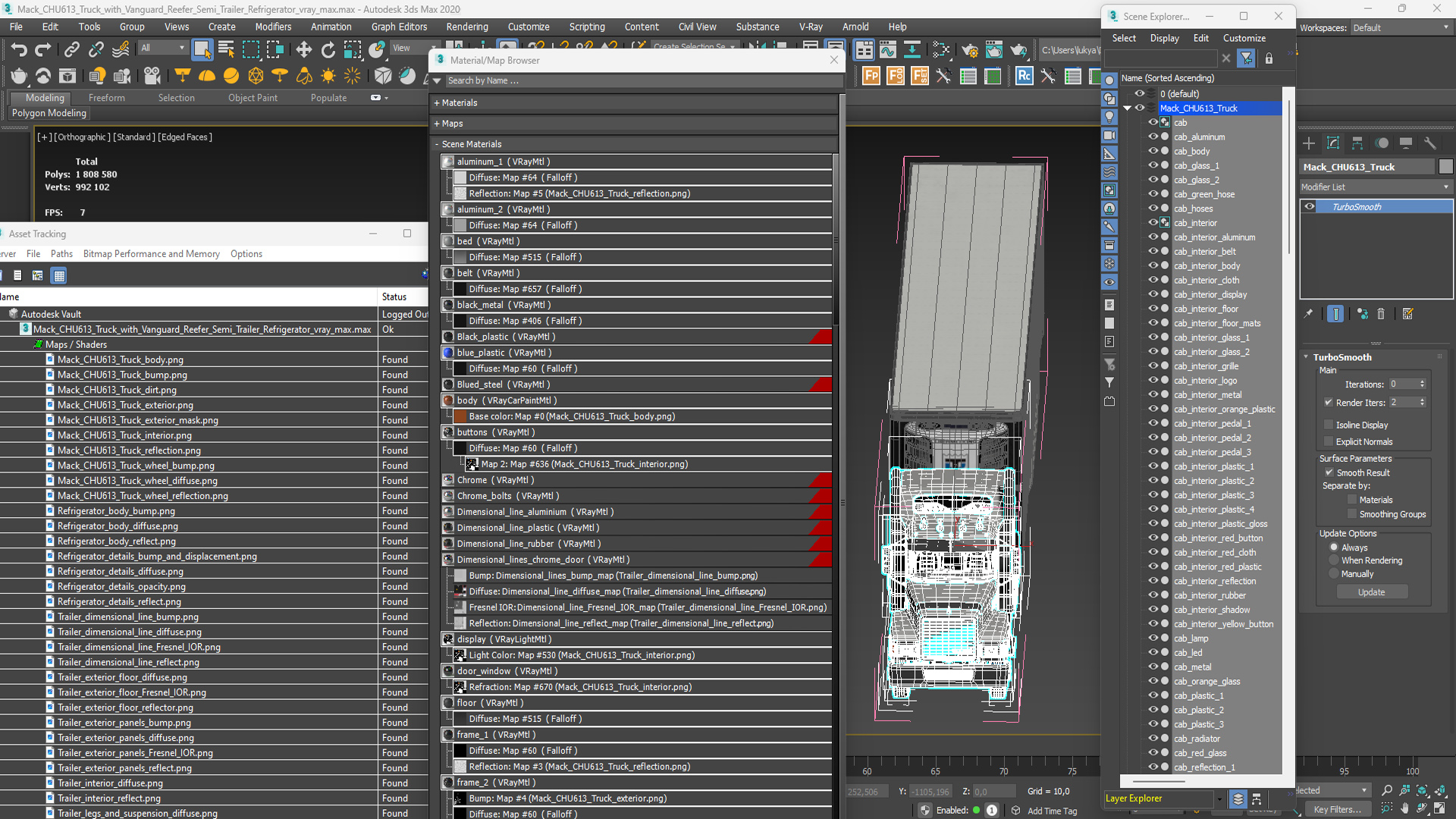This screenshot has height=819, width=1456.
Task: Open Render Setup teapot gear icon
Action: point(969,50)
